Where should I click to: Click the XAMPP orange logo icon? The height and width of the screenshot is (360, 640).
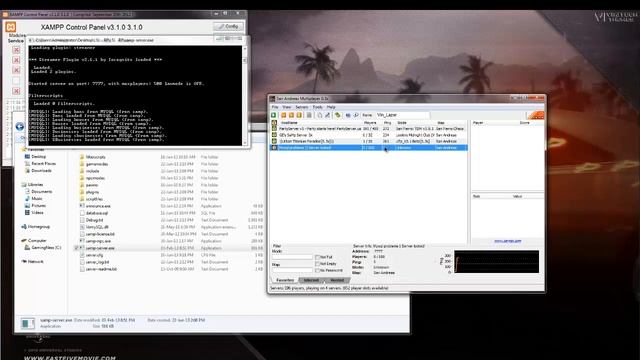click(11, 27)
